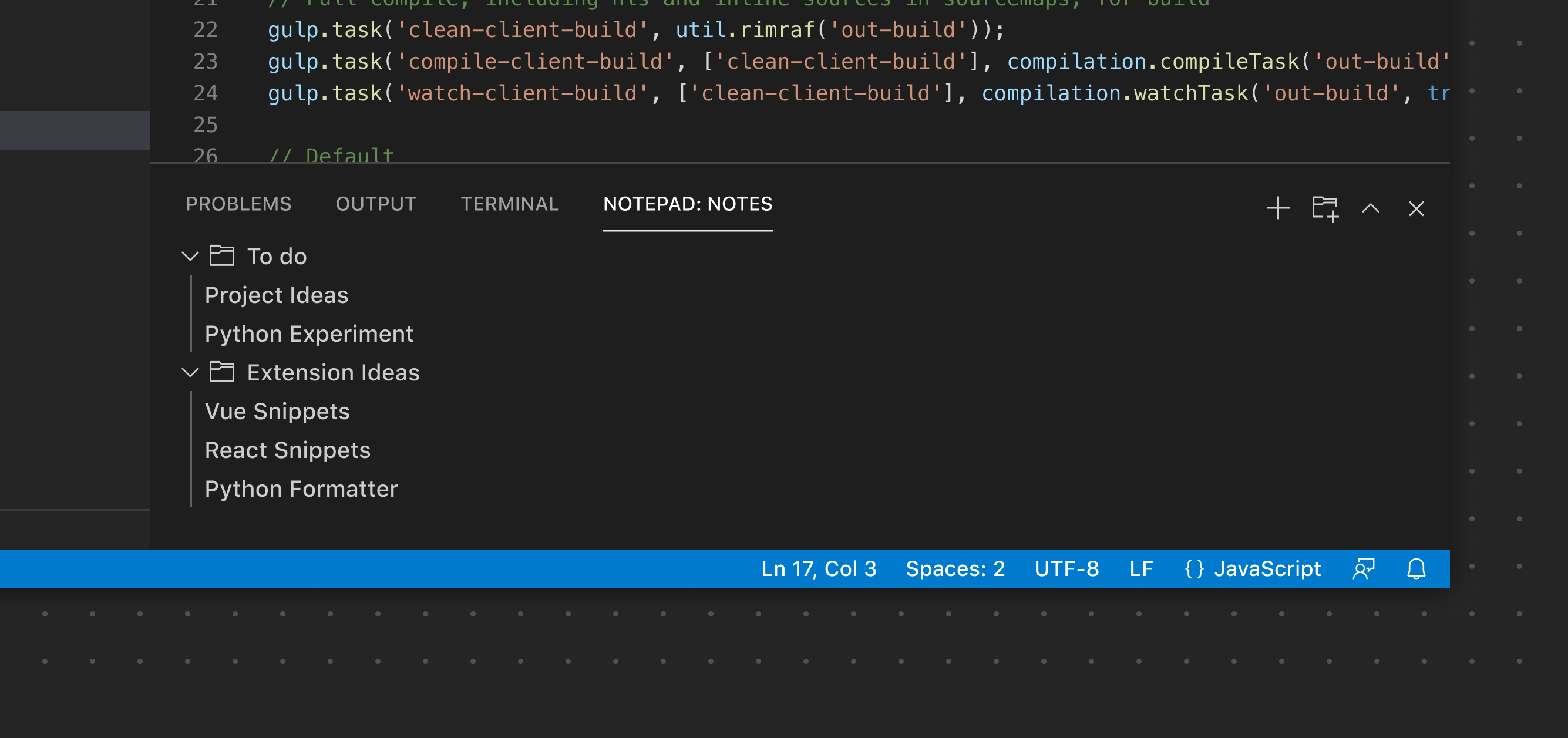Open the TERMINAL tab
Viewport: 1568px width, 738px height.
[510, 204]
